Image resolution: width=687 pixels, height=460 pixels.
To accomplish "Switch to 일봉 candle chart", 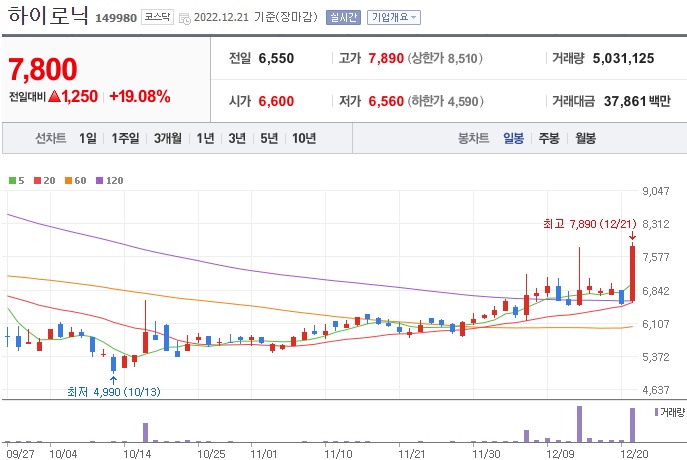I will [513, 138].
